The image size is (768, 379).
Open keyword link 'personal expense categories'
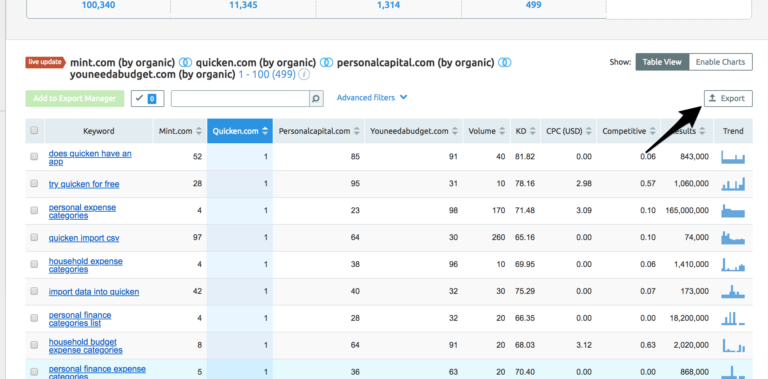82,211
